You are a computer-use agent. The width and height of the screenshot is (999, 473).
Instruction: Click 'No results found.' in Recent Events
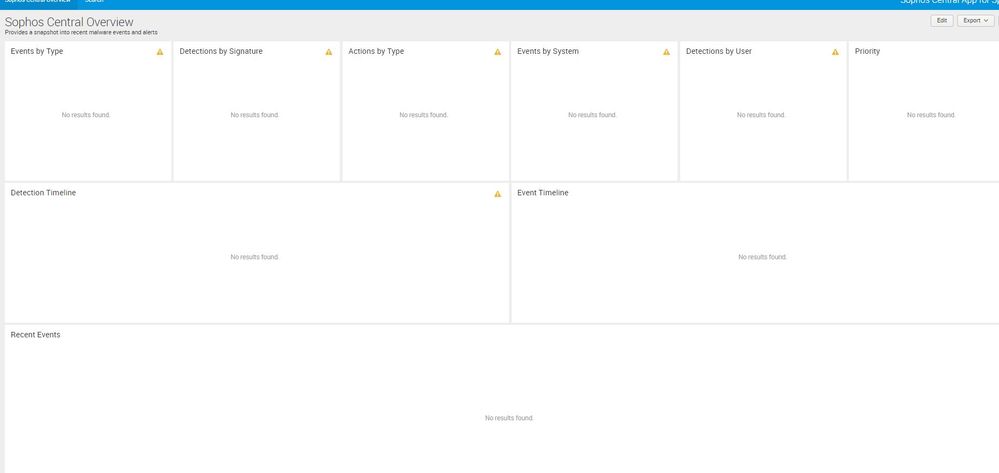pyautogui.click(x=509, y=418)
